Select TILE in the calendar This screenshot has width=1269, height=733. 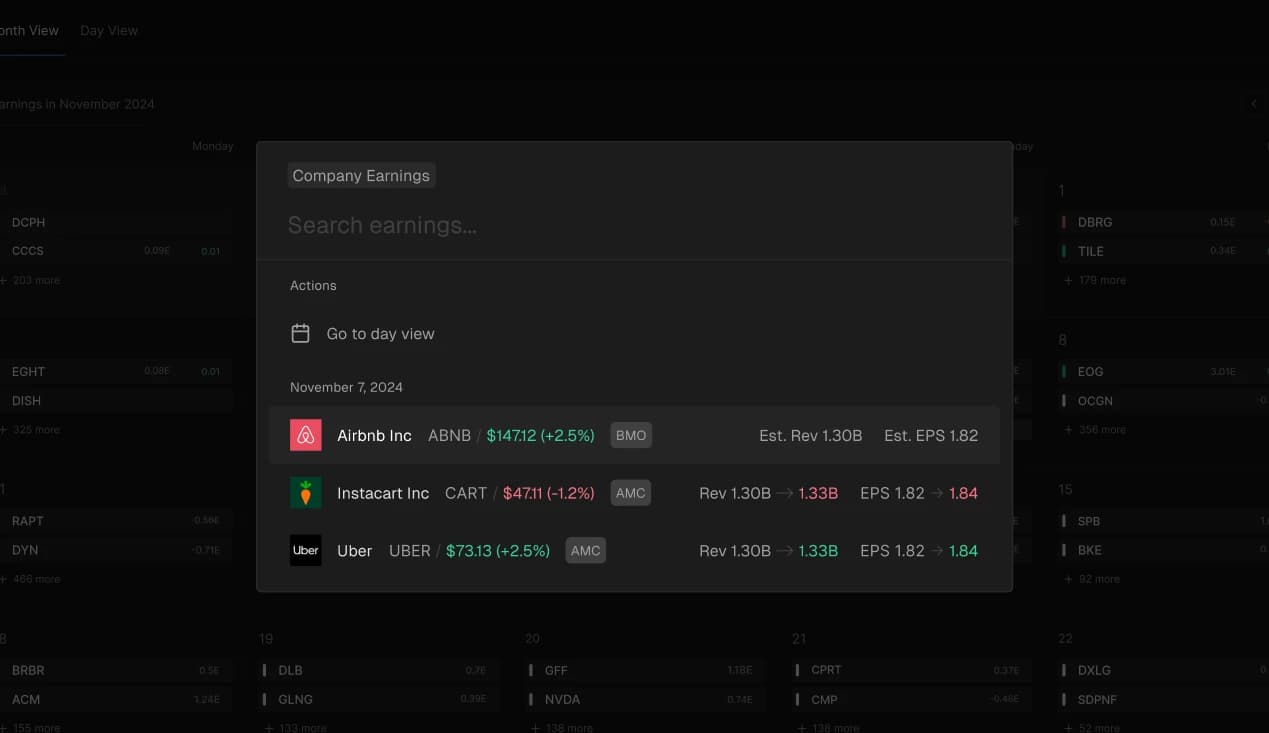pyautogui.click(x=1163, y=251)
